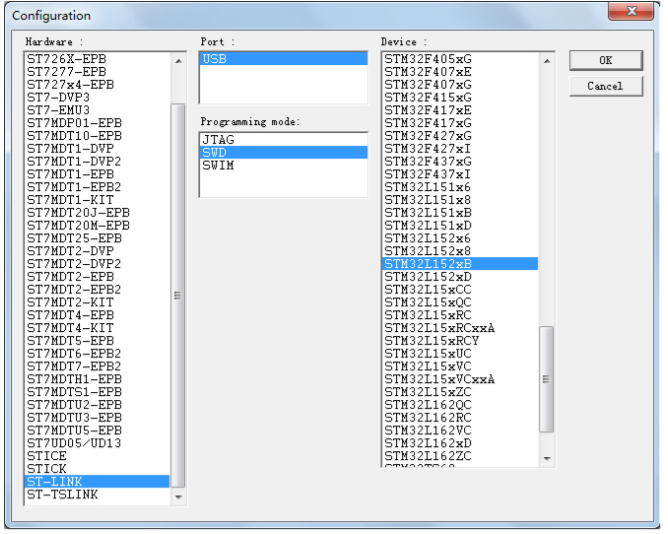Select STICE hardware
This screenshot has height=534, width=668.
point(98,456)
